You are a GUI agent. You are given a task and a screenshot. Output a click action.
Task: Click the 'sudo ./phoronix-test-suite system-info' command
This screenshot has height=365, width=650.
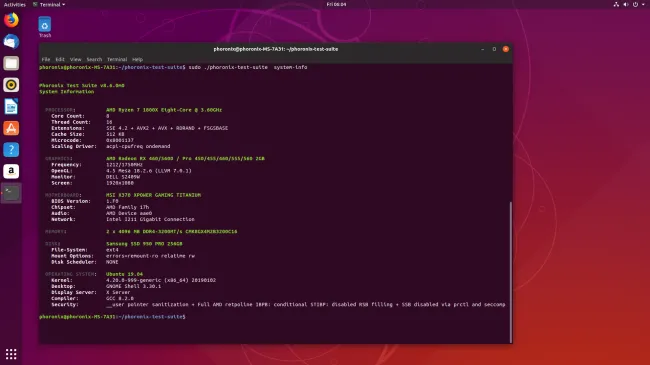(x=248, y=67)
